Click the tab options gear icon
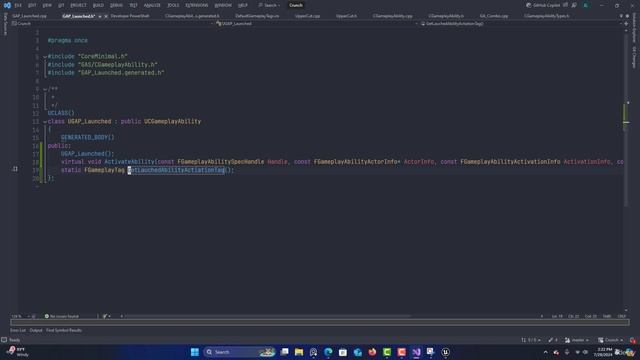This screenshot has height=360, width=640. (x=627, y=16)
